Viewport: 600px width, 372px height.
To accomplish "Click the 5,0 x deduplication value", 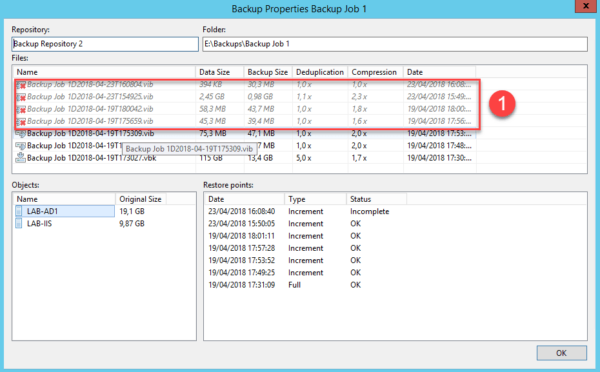I will click(304, 158).
